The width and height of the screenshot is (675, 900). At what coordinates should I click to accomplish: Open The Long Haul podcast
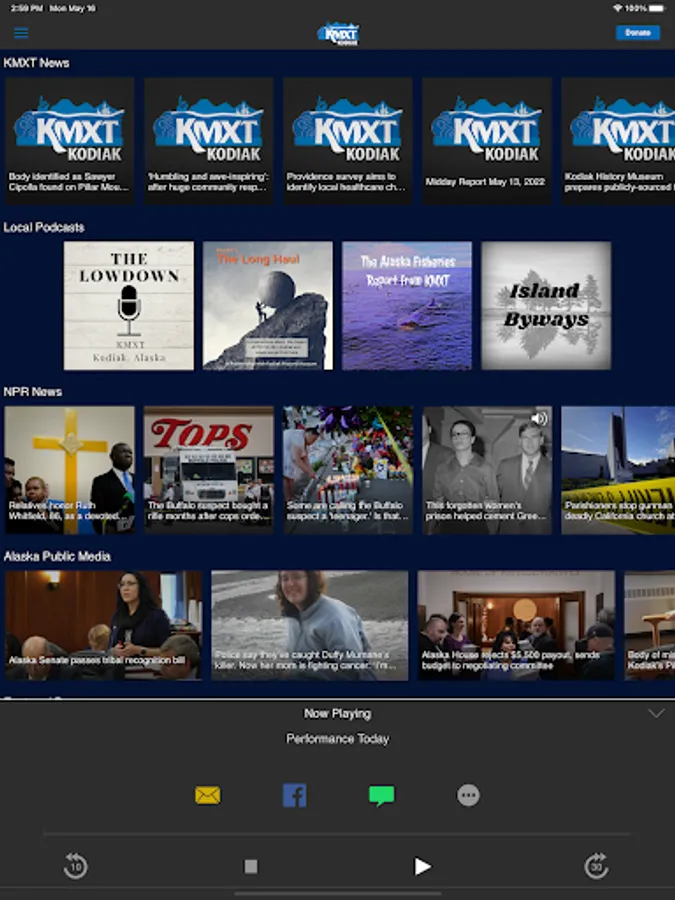tap(267, 305)
